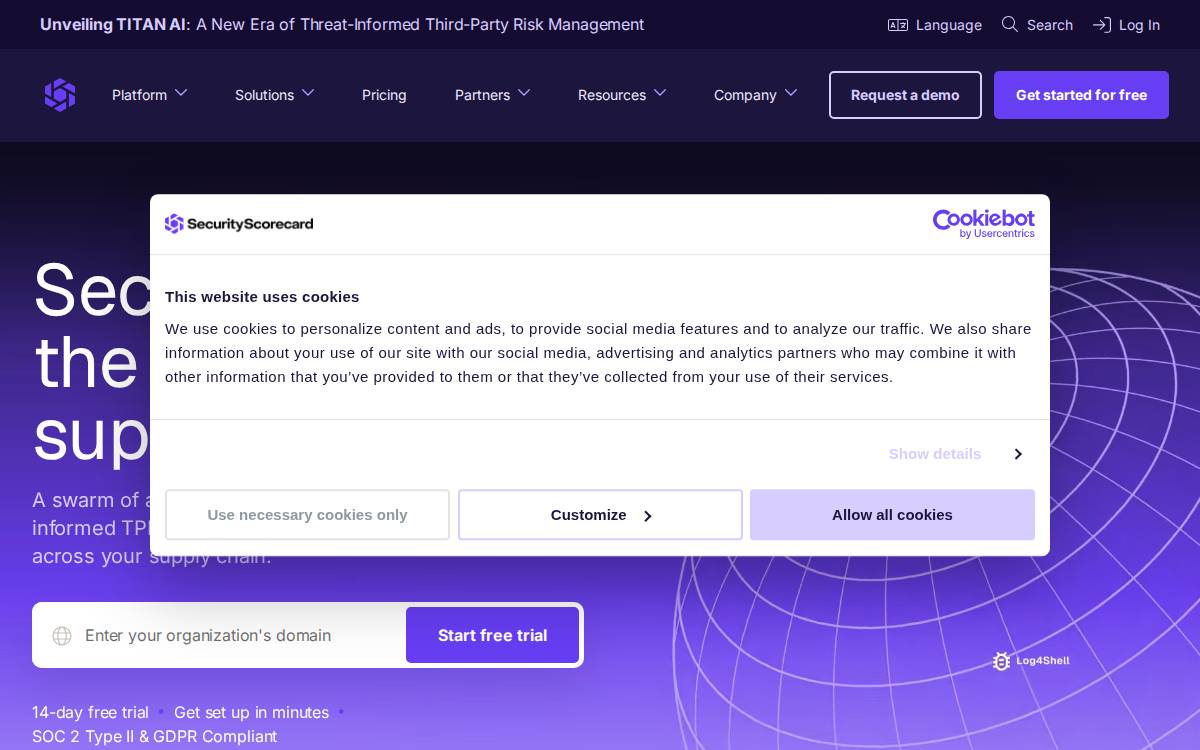Click the Log4Shell bug icon

click(x=1001, y=661)
